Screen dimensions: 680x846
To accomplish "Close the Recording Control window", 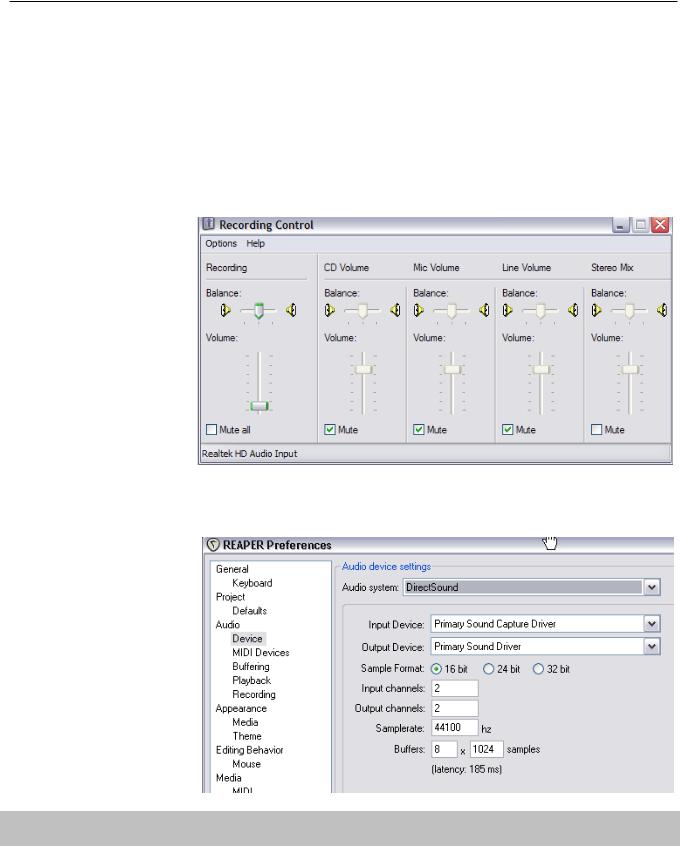I will pos(660,224).
